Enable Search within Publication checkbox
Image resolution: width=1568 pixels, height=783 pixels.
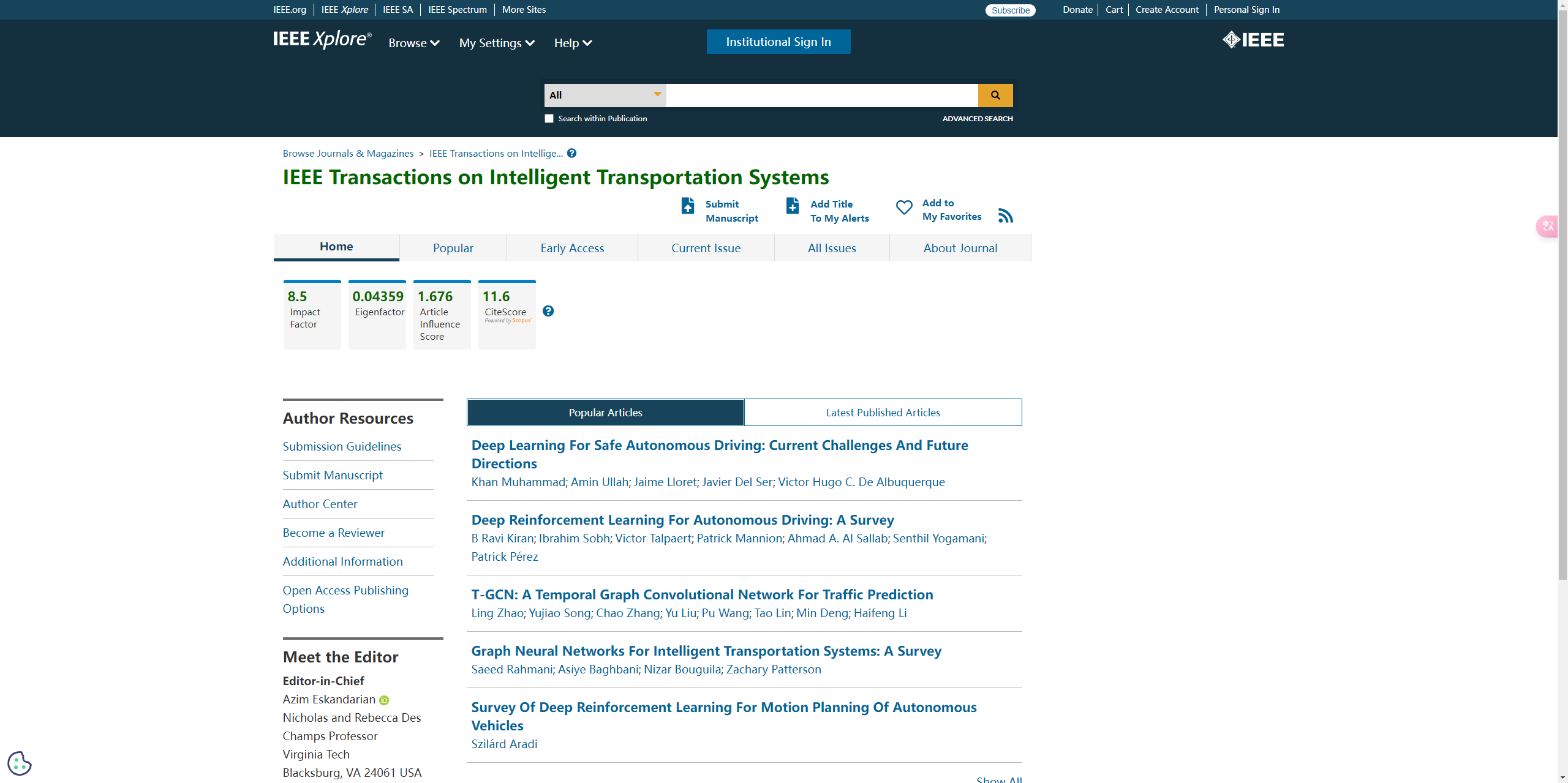point(549,119)
